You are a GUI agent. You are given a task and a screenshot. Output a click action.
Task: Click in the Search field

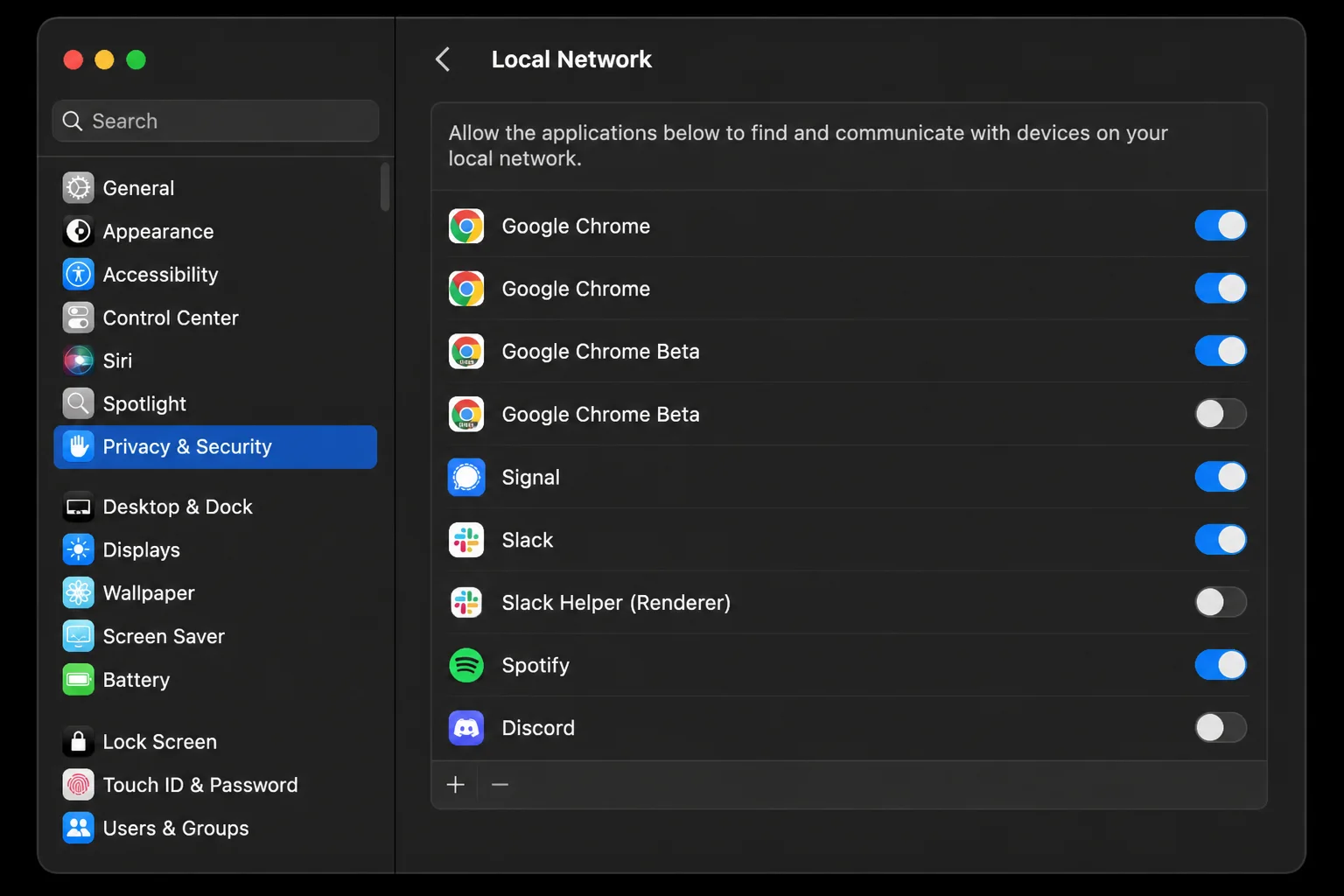click(215, 121)
